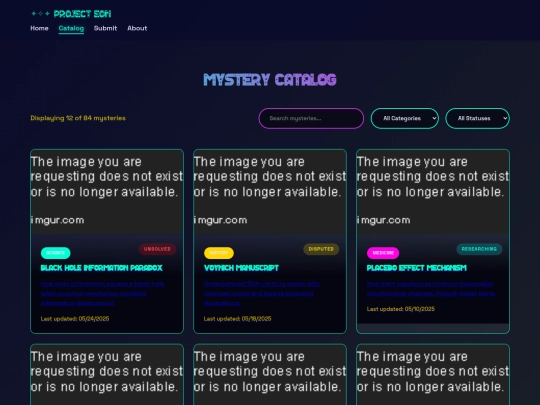This screenshot has height=405, width=540.
Task: Open the Submit page
Action: (105, 28)
